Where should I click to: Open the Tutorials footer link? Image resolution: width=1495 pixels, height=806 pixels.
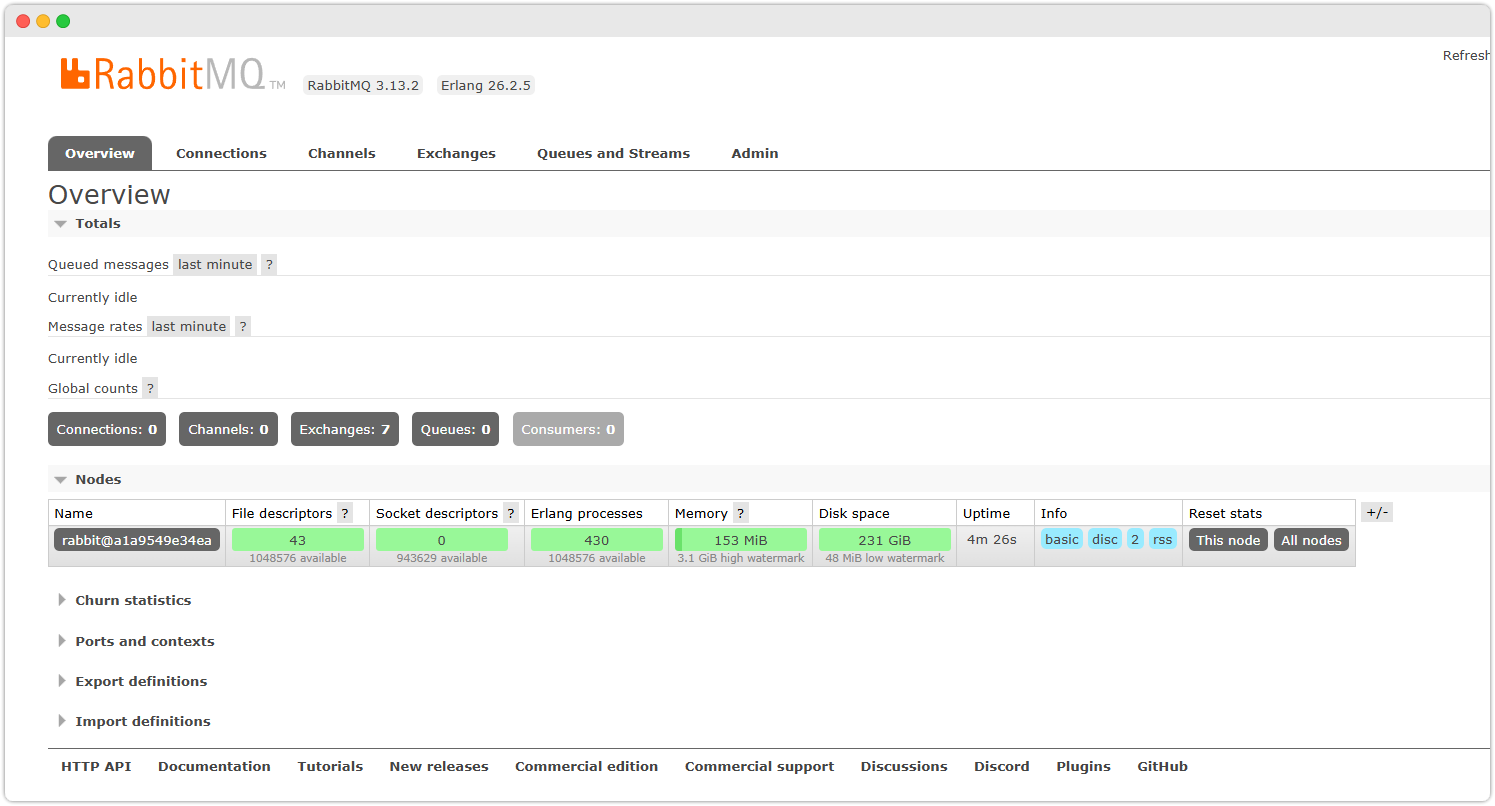pyautogui.click(x=330, y=767)
